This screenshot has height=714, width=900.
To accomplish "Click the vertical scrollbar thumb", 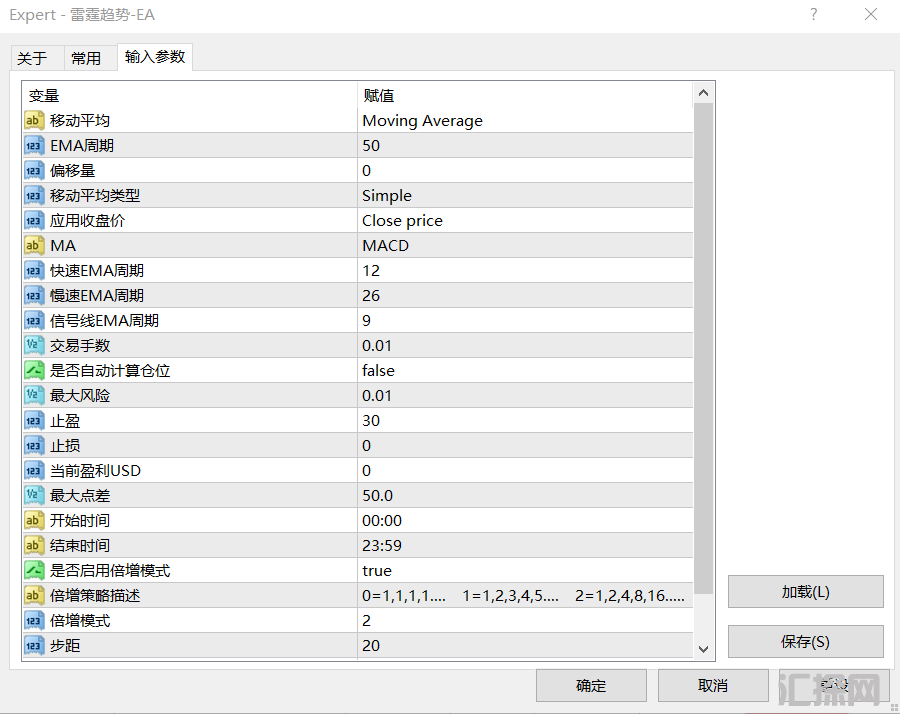I will click(704, 348).
